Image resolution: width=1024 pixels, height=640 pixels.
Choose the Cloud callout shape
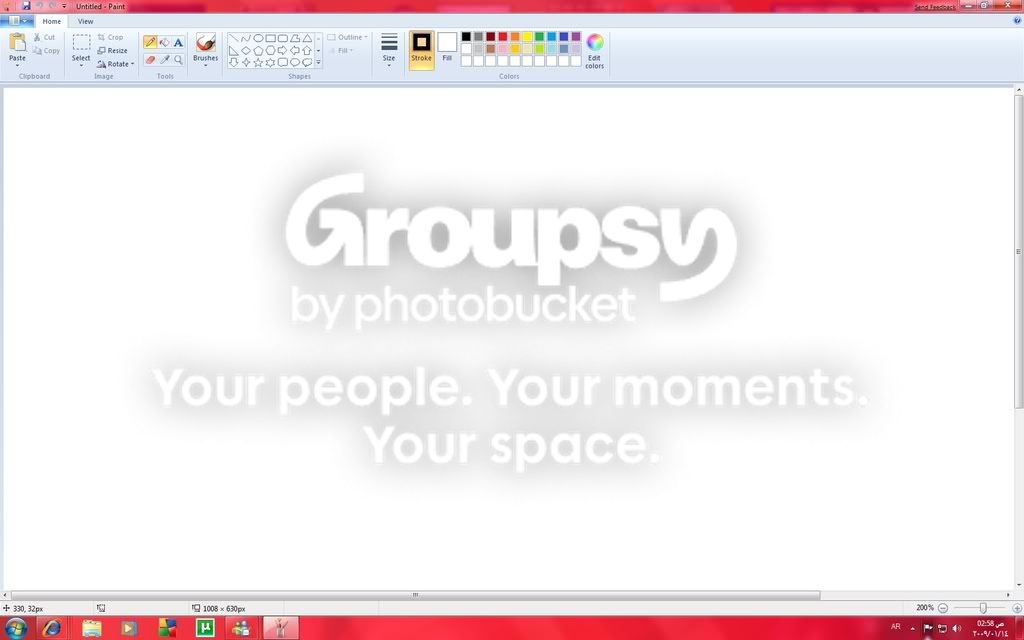pos(307,62)
